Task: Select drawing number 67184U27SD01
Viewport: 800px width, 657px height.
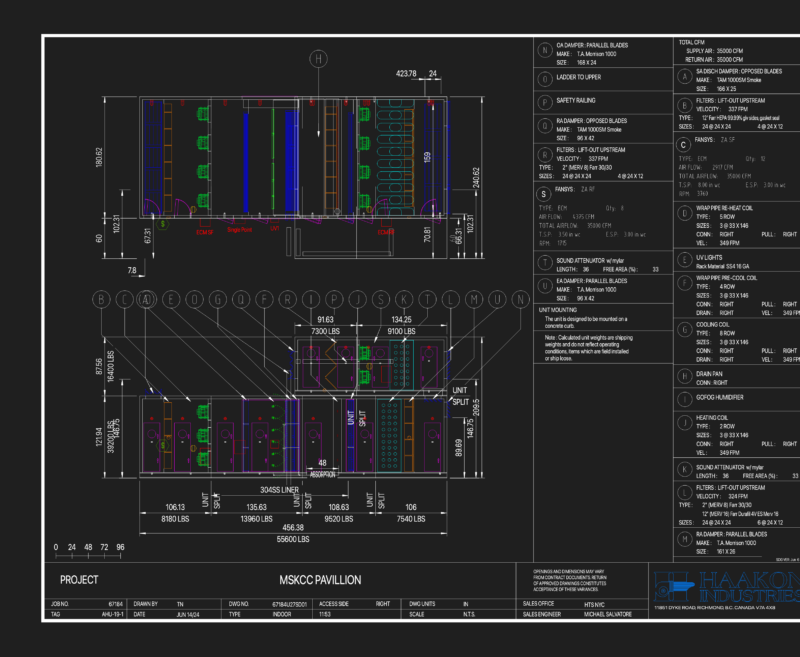Action: coord(289,604)
